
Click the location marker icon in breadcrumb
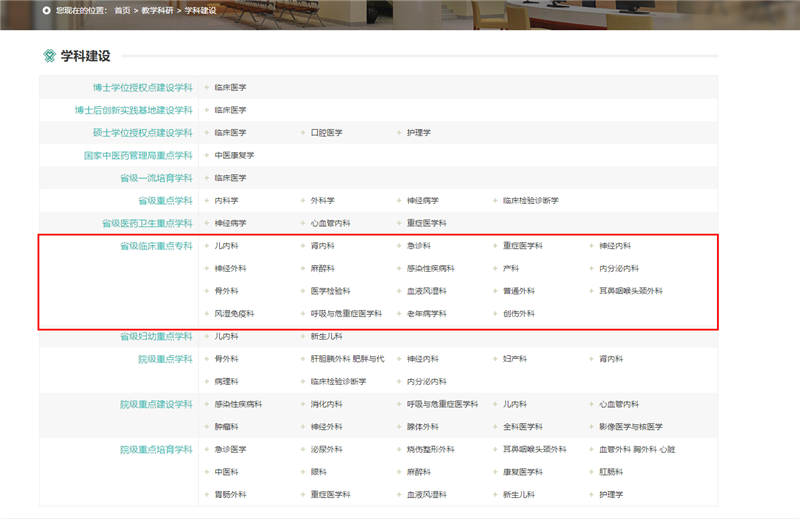(x=46, y=10)
